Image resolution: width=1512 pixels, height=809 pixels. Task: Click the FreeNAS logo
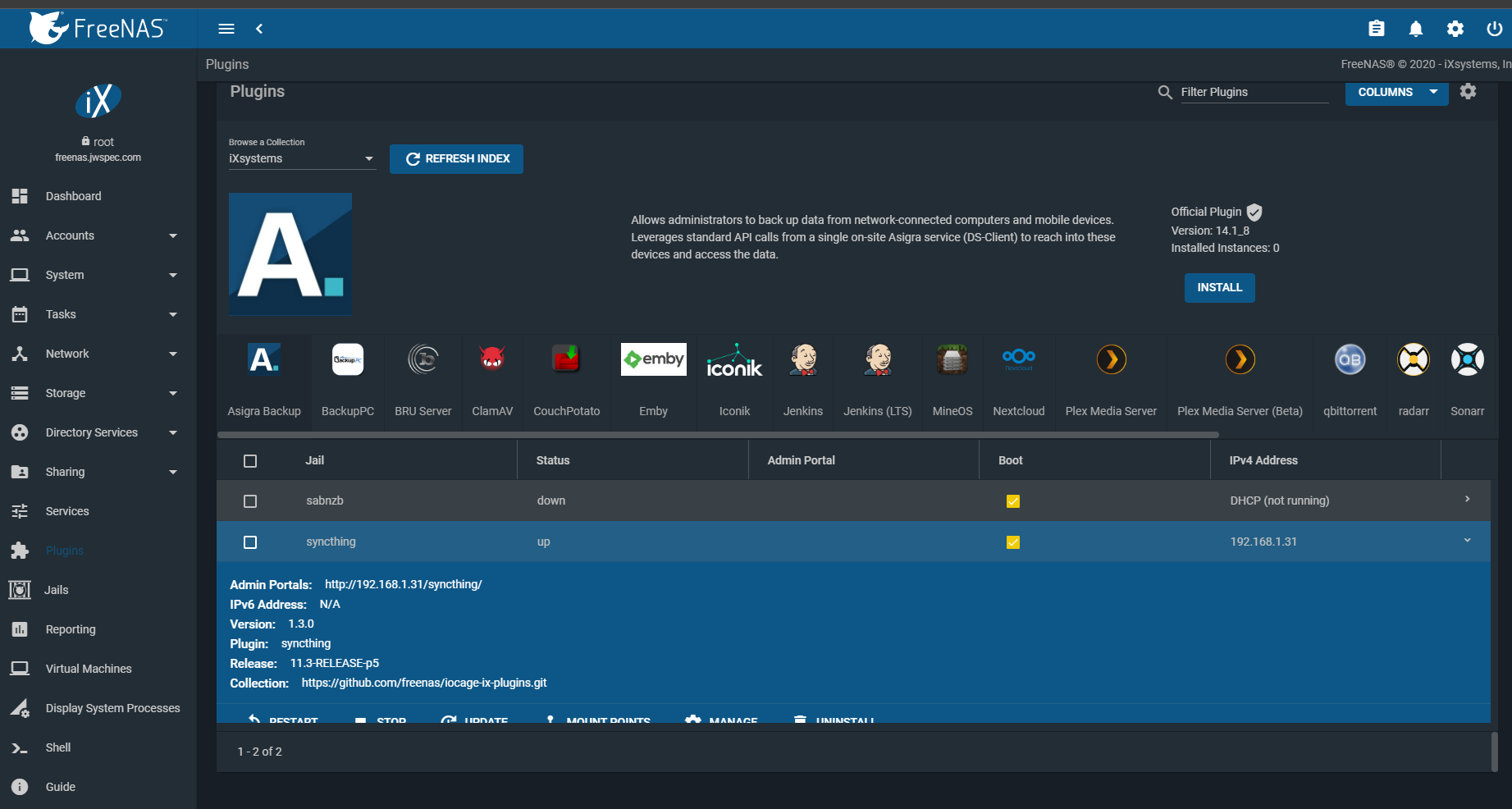(98, 28)
